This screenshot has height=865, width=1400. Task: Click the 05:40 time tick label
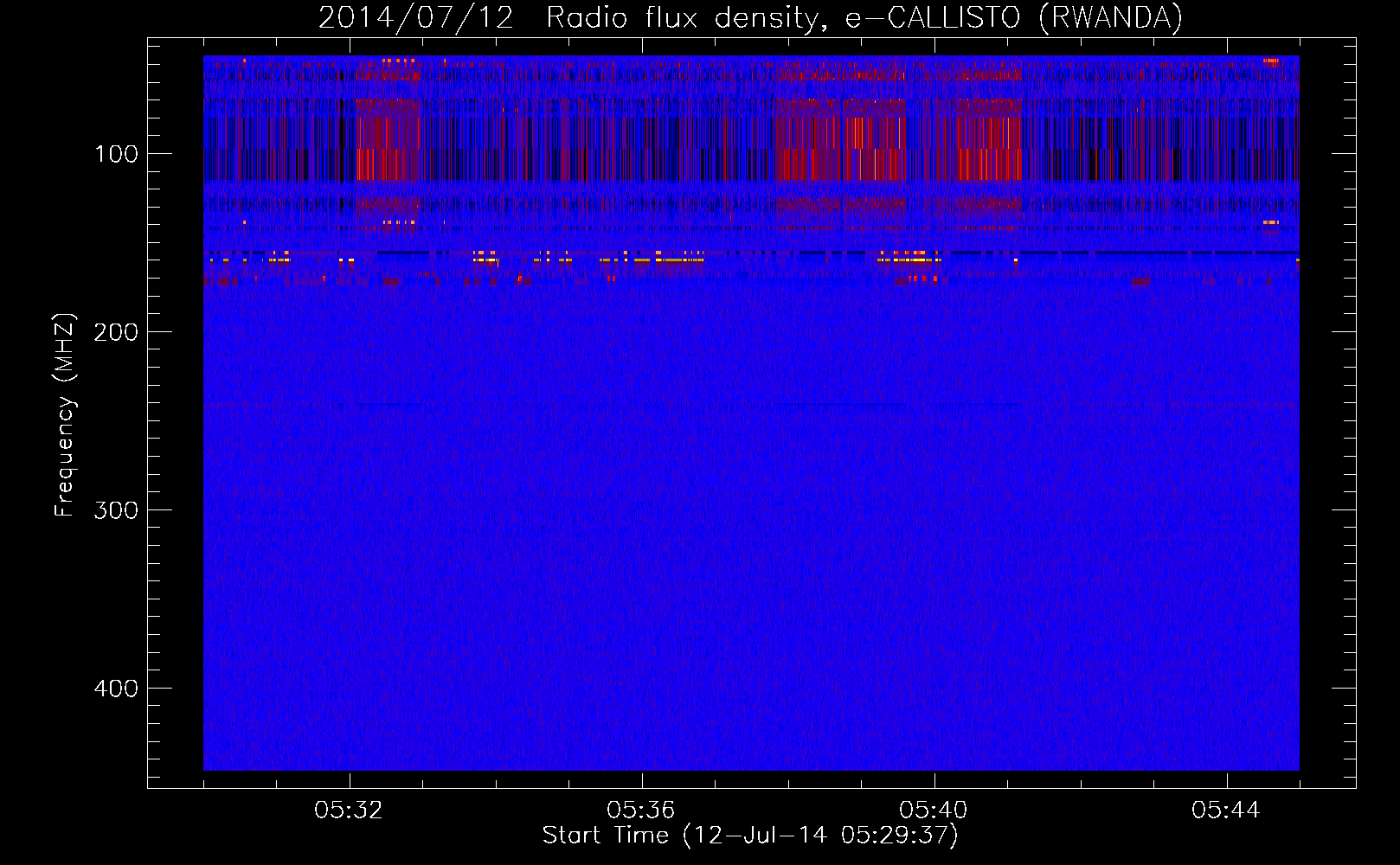click(x=934, y=811)
